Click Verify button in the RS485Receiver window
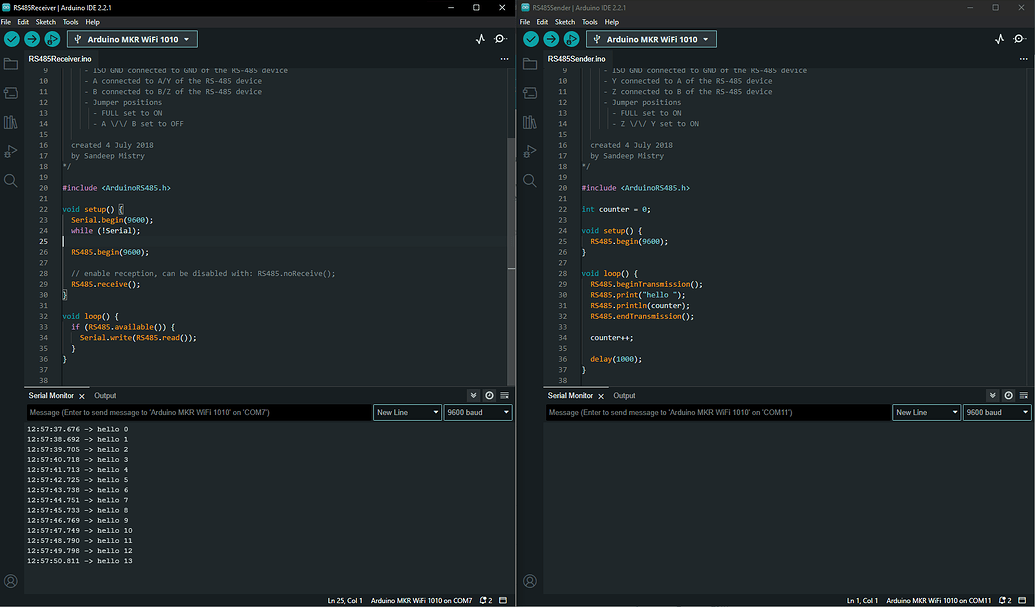This screenshot has height=607, width=1035. coord(12,39)
